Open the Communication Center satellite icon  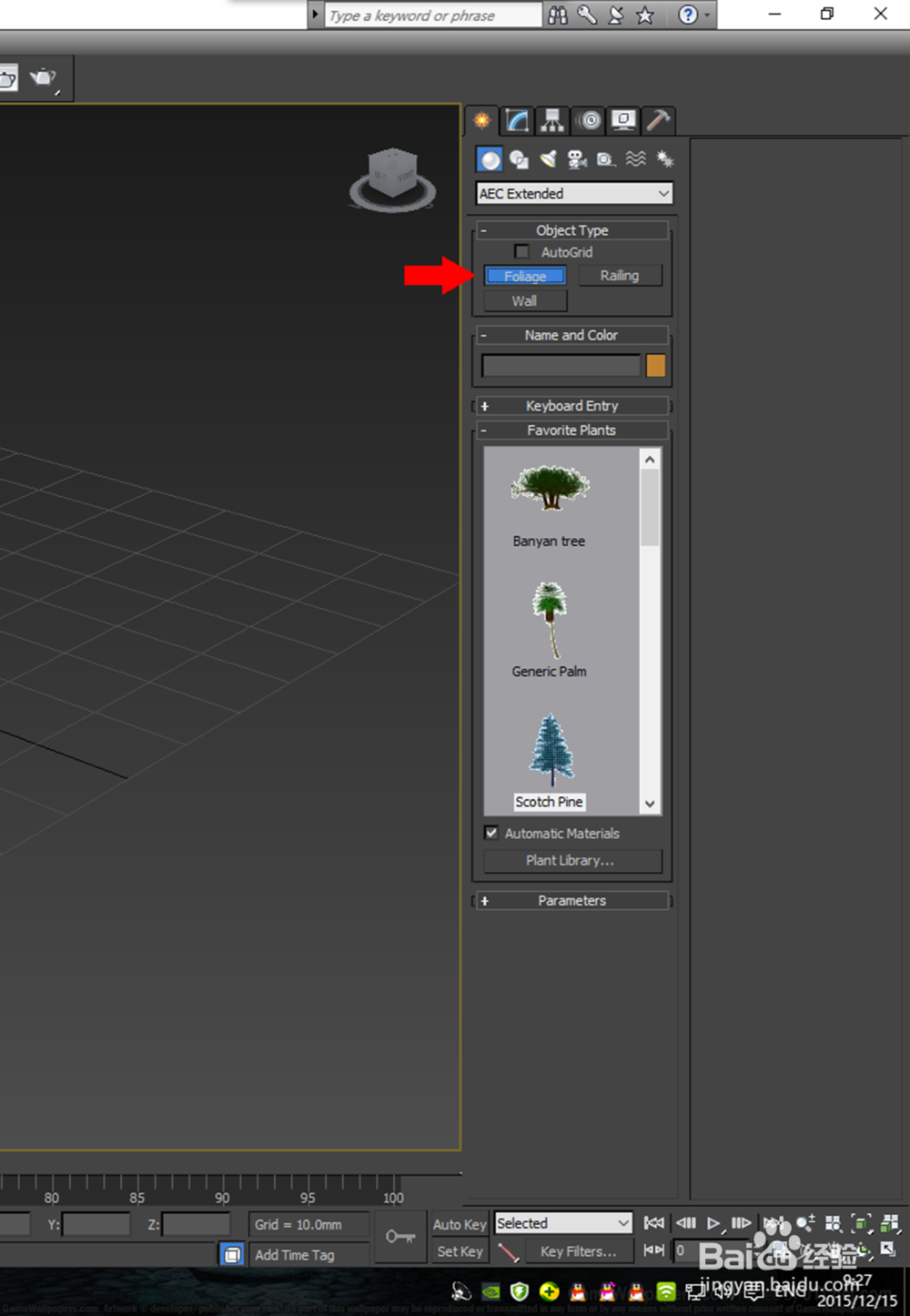pos(616,15)
